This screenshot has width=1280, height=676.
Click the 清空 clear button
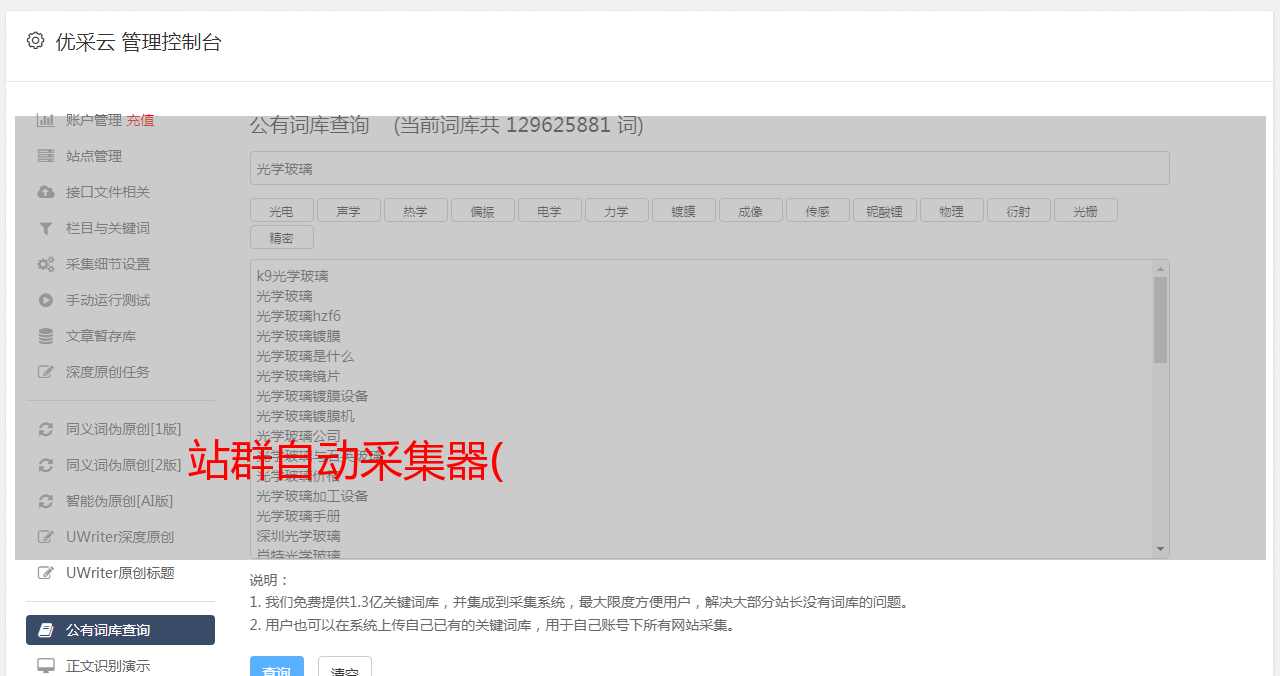345,667
